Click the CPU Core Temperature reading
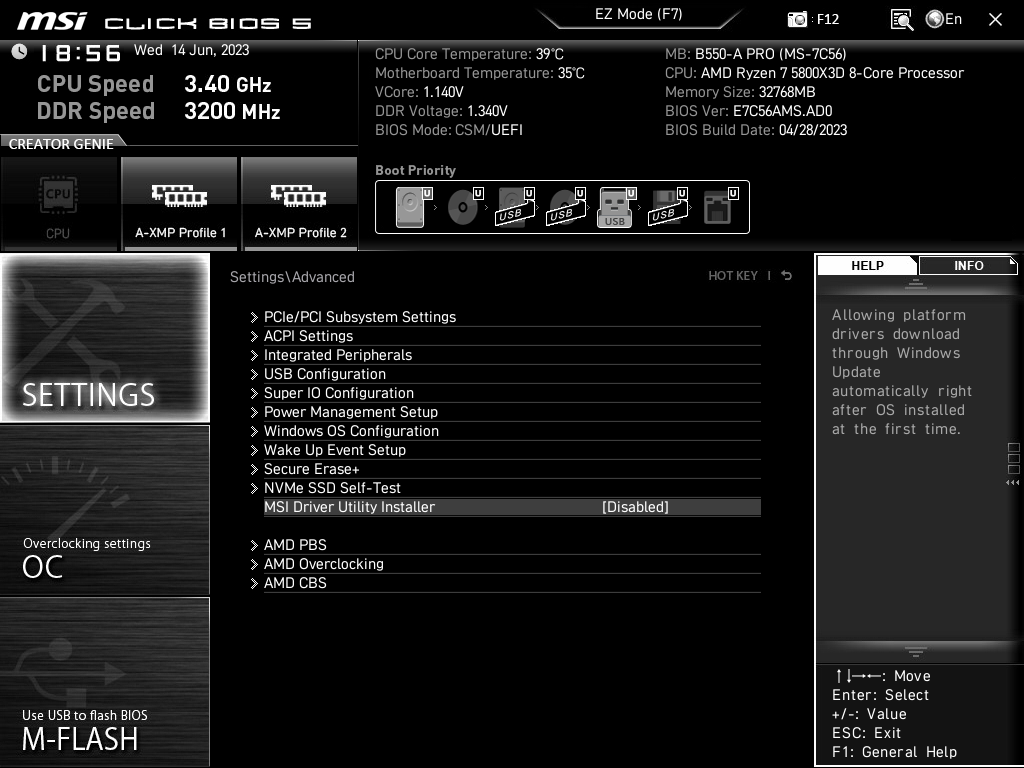The height and width of the screenshot is (768, 1024). [469, 54]
